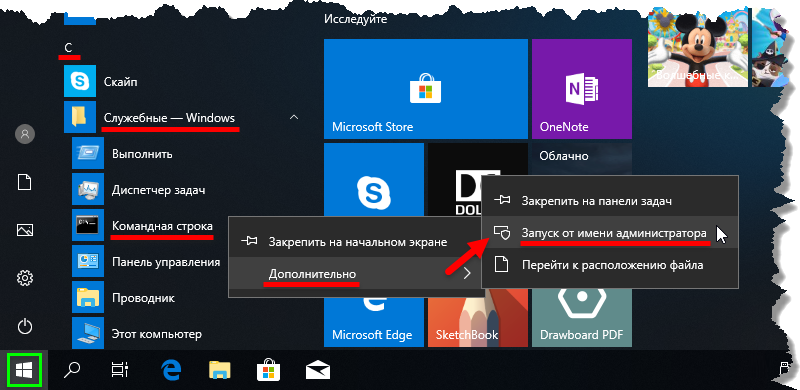
Task: Open the OneNote tile
Action: point(582,89)
